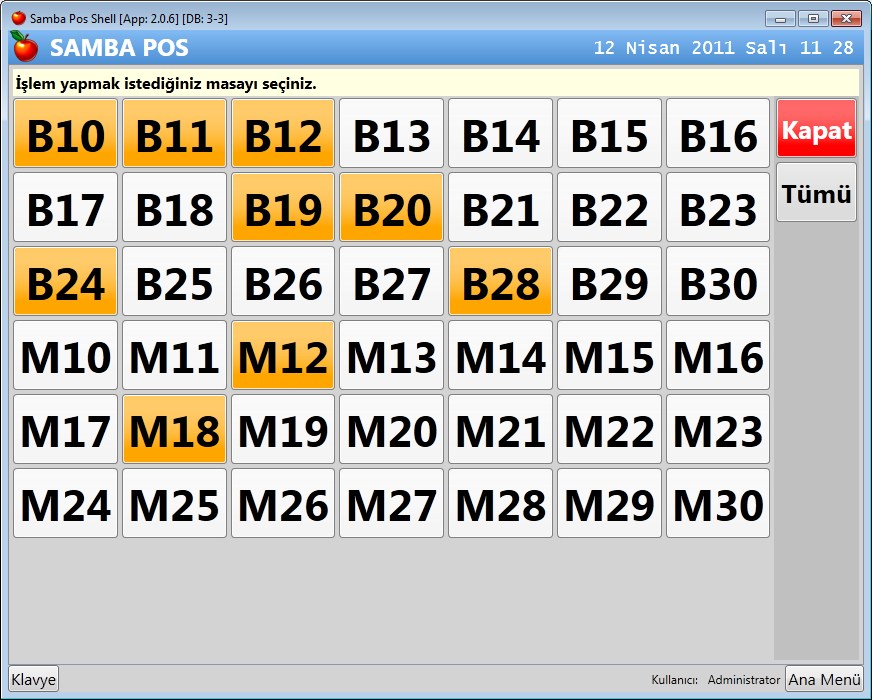This screenshot has height=700, width=872.
Task: Click table M16
Action: coord(718,356)
